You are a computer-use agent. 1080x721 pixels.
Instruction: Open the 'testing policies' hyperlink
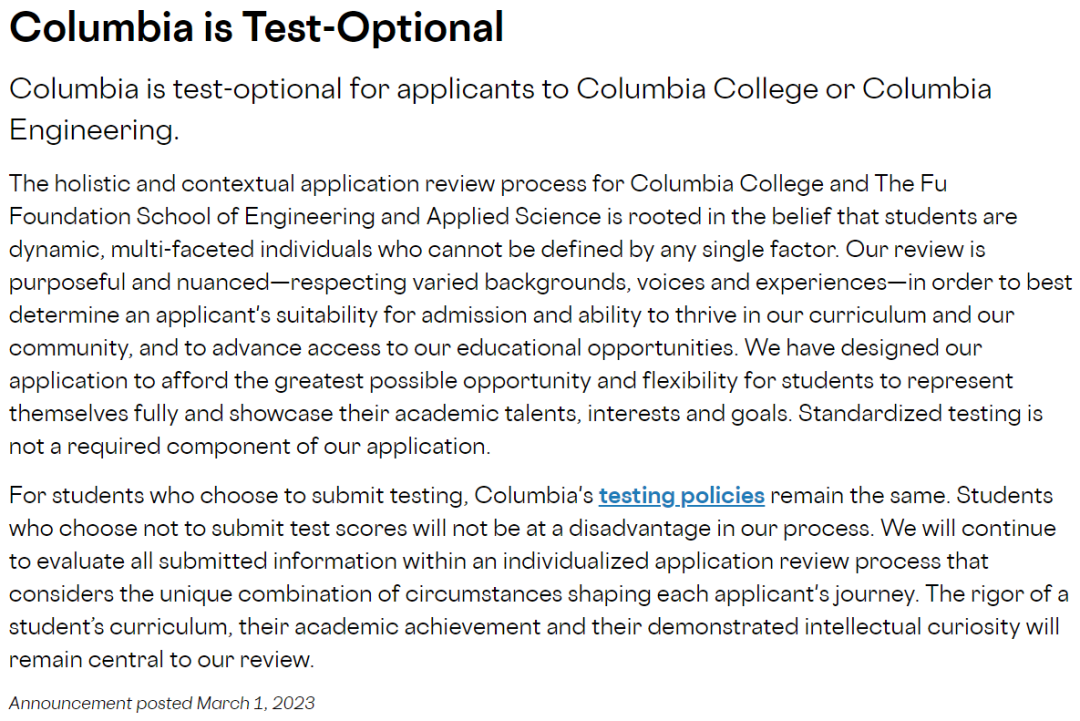click(x=681, y=495)
